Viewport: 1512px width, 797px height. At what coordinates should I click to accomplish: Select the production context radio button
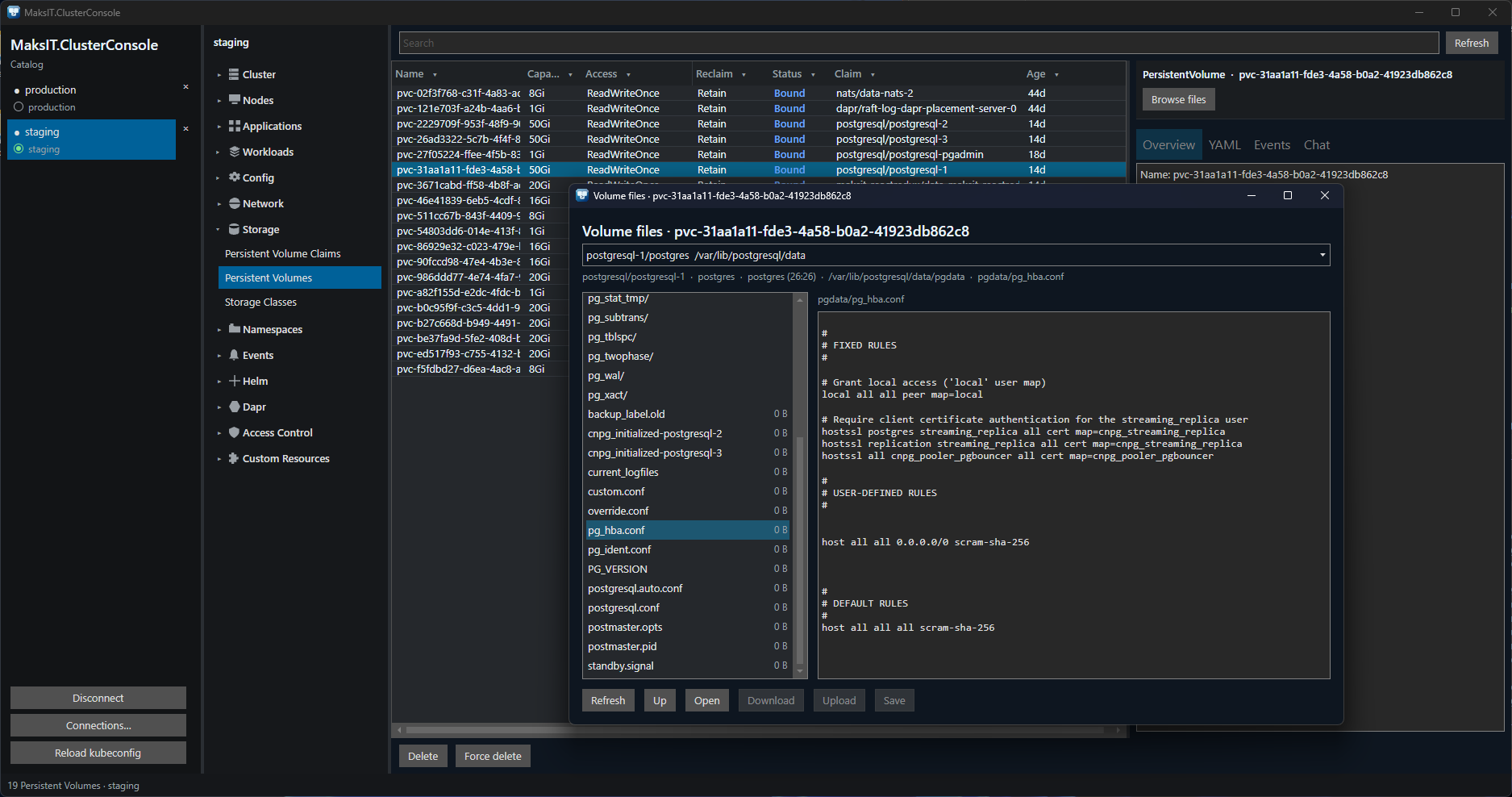pos(19,106)
